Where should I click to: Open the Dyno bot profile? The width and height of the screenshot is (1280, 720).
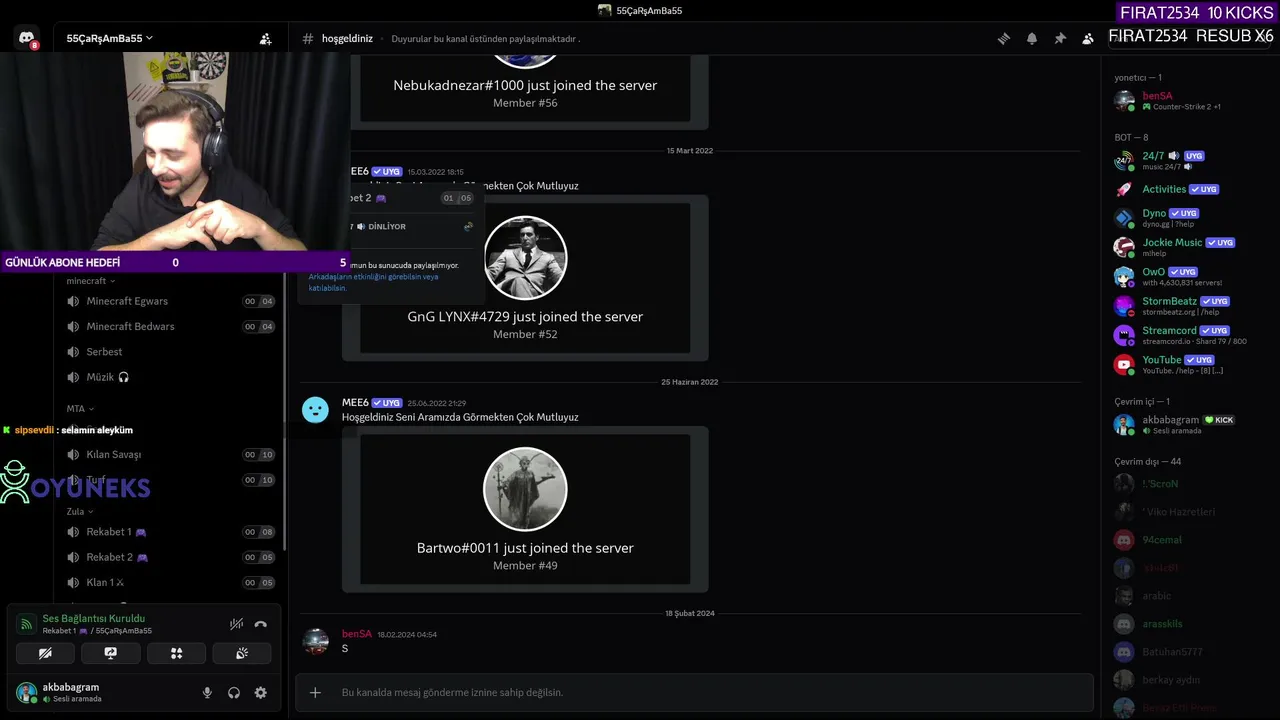(x=1190, y=218)
